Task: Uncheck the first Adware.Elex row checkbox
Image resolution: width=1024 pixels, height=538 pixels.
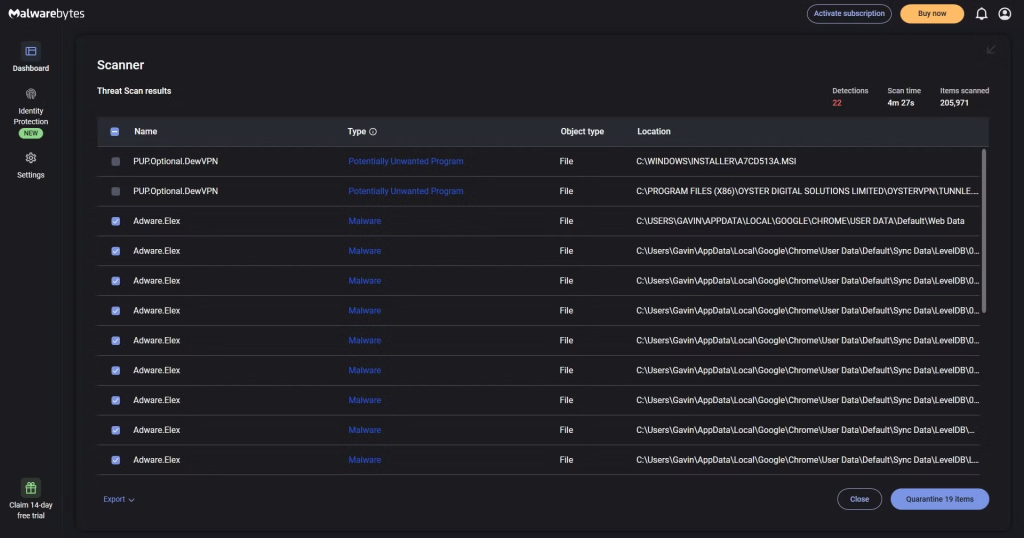Action: 115,221
